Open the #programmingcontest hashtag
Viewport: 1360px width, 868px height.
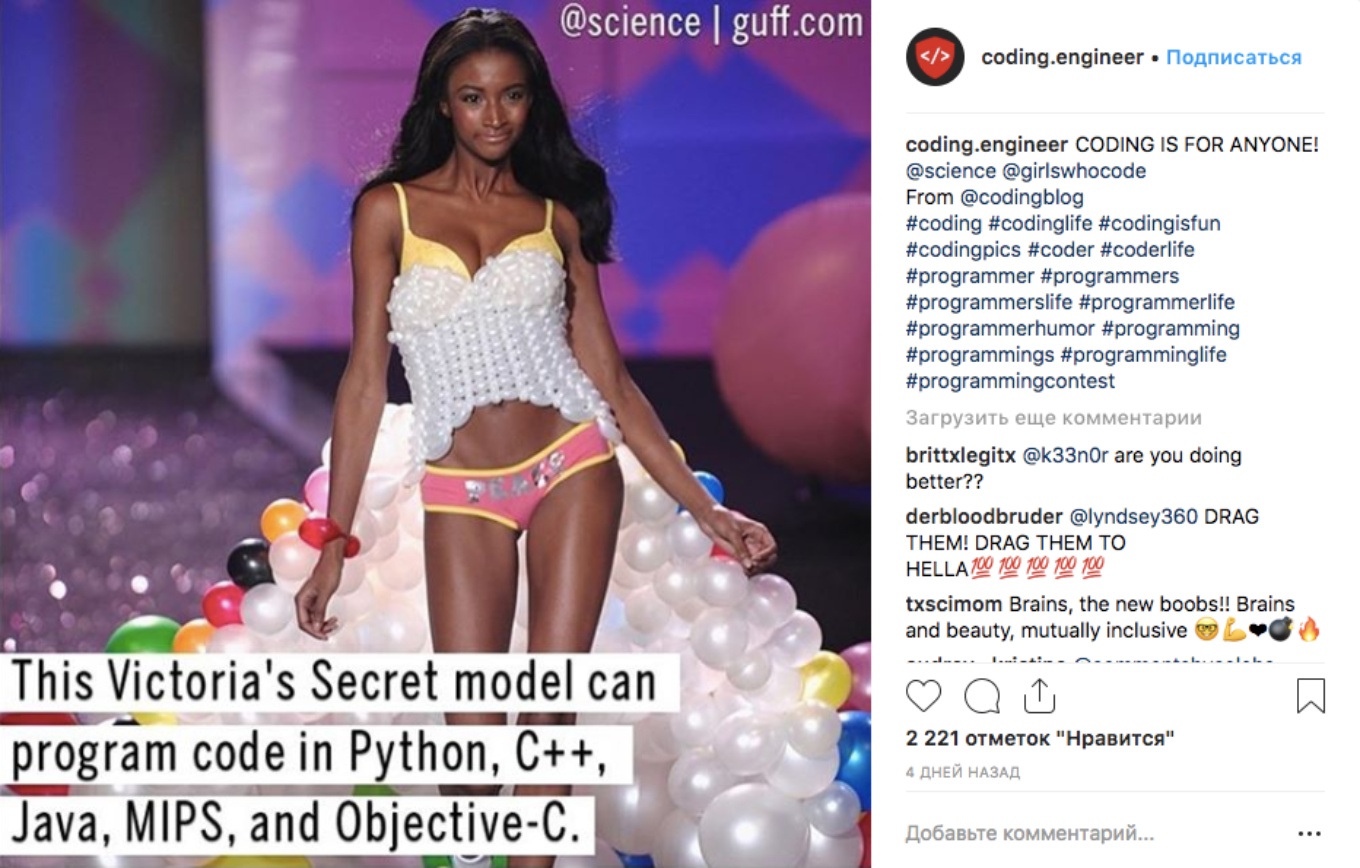tap(1010, 381)
